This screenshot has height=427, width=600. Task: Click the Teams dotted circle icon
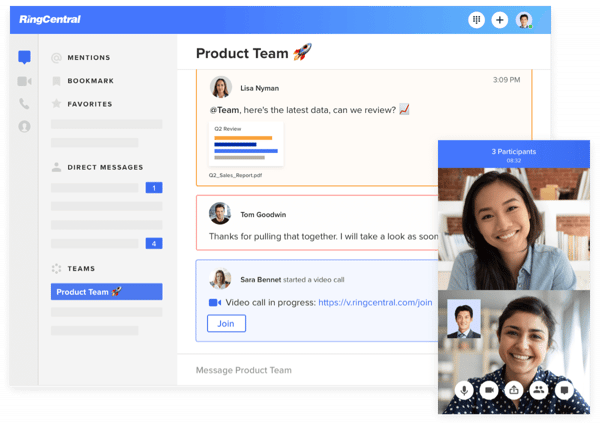click(x=56, y=268)
